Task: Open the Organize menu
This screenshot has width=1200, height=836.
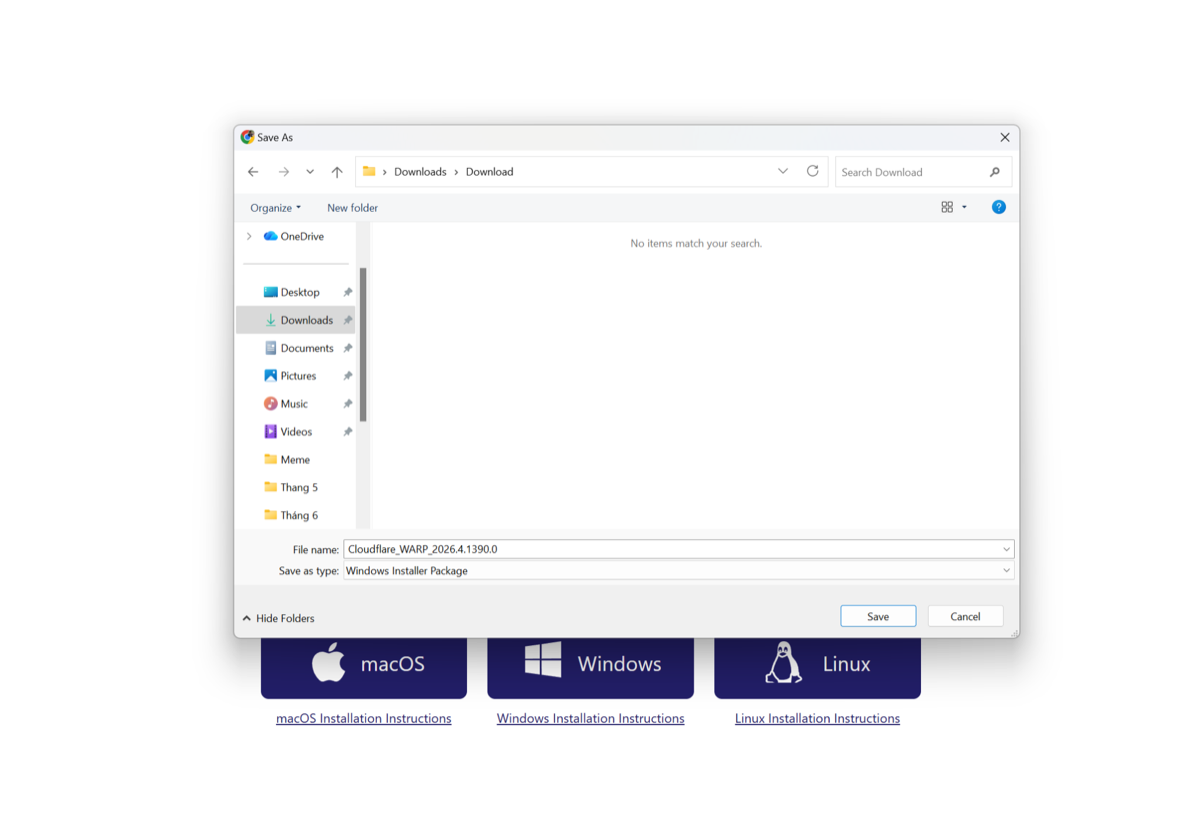Action: [275, 208]
